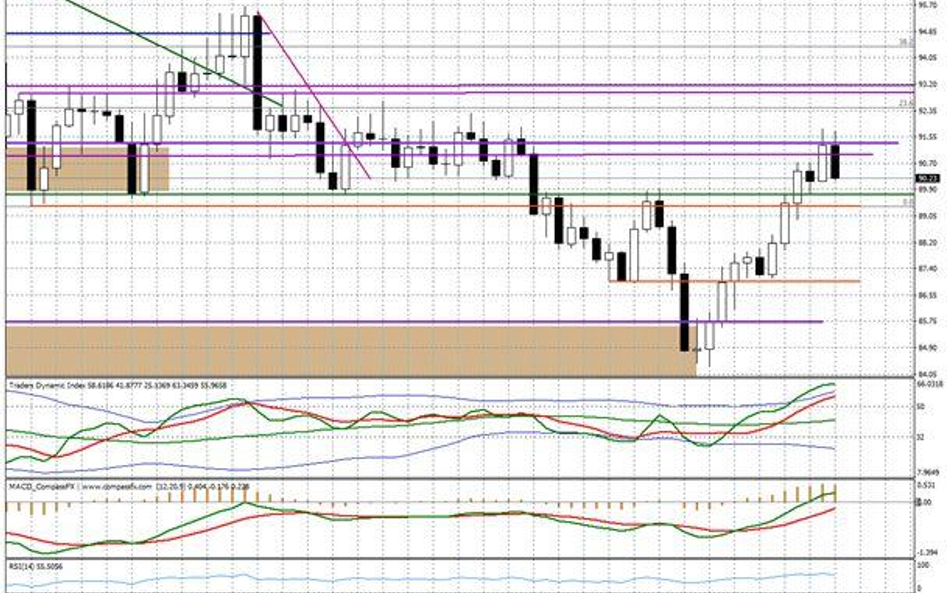Click the 90.70 price axis label
Image resolution: width=948 pixels, height=593 pixels.
point(928,164)
